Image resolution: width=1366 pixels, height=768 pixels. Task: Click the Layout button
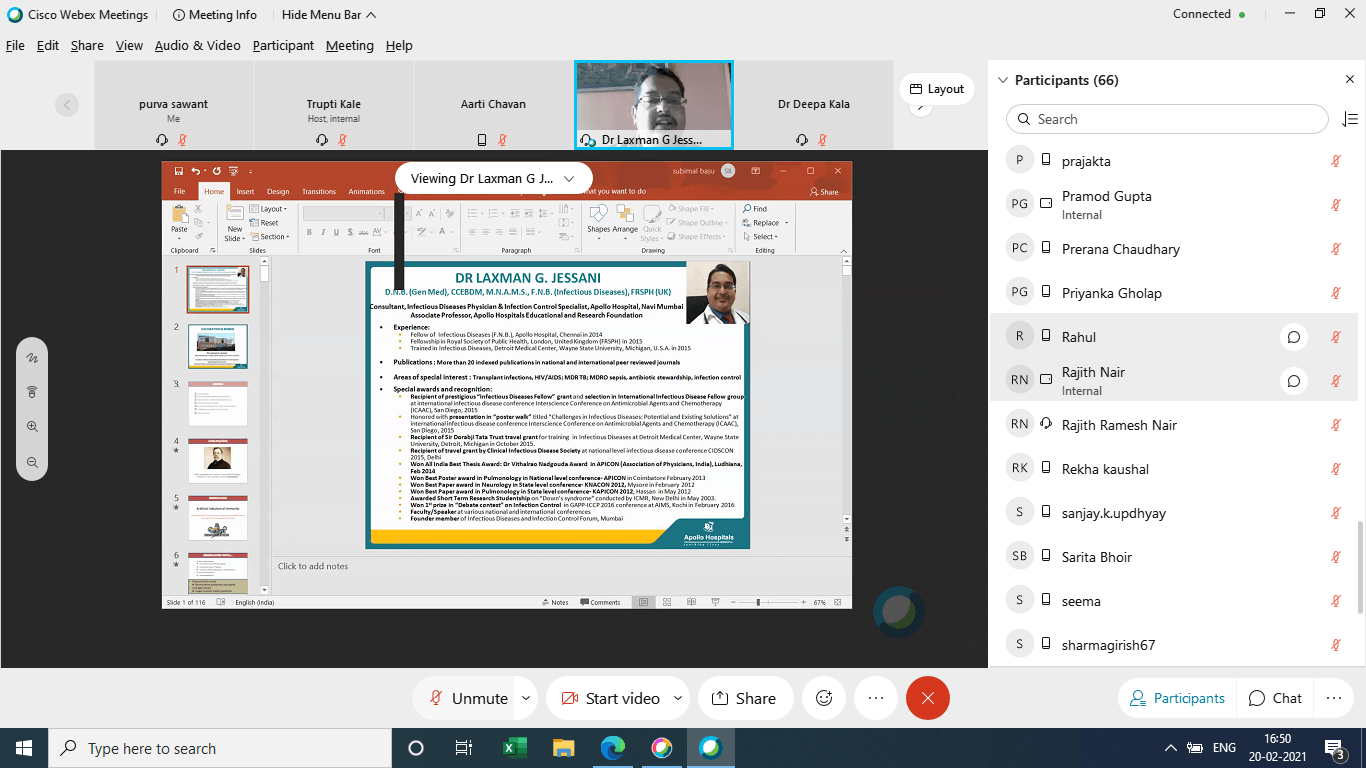click(x=937, y=89)
